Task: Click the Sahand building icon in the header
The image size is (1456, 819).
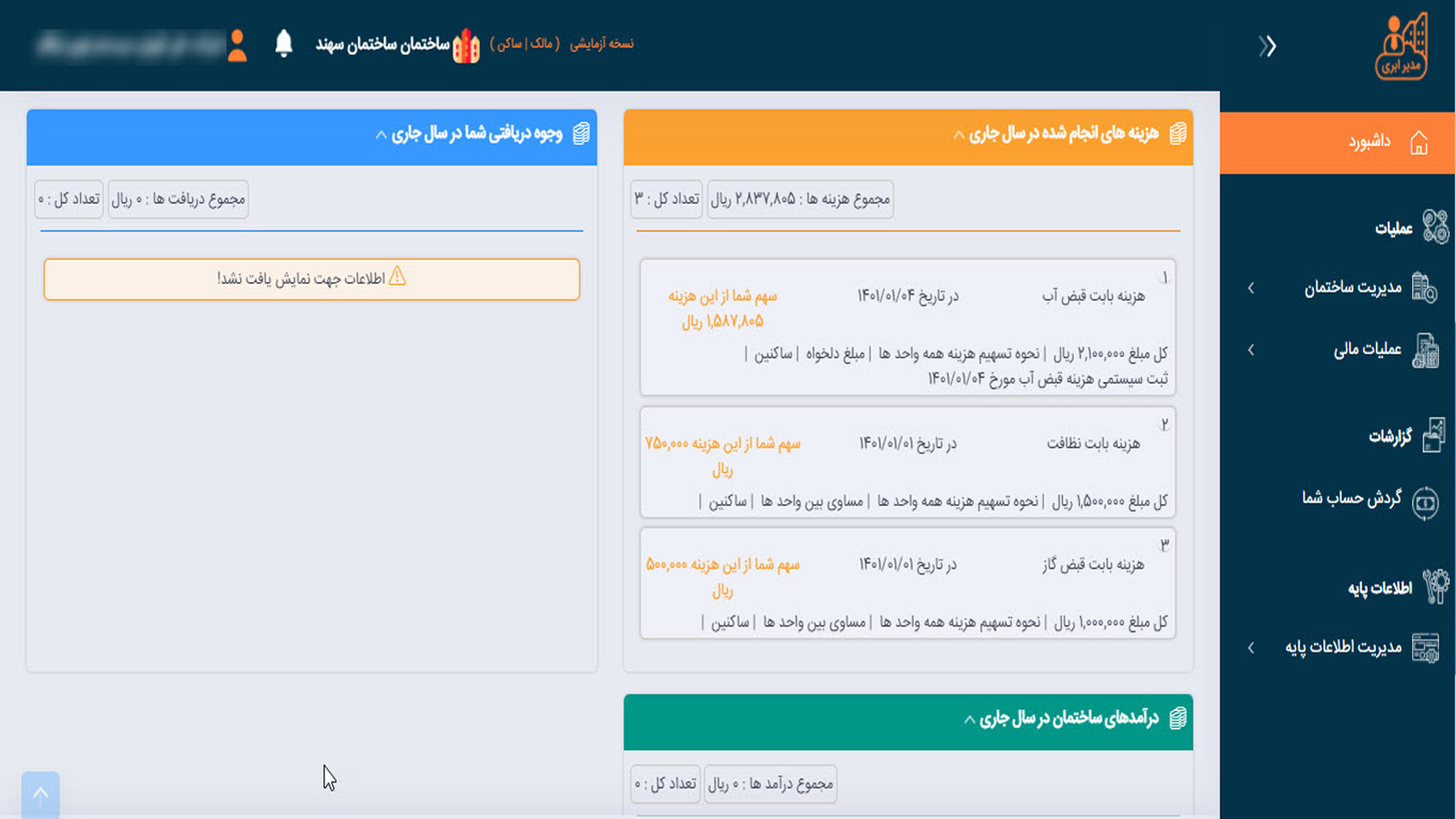Action: pos(466,45)
